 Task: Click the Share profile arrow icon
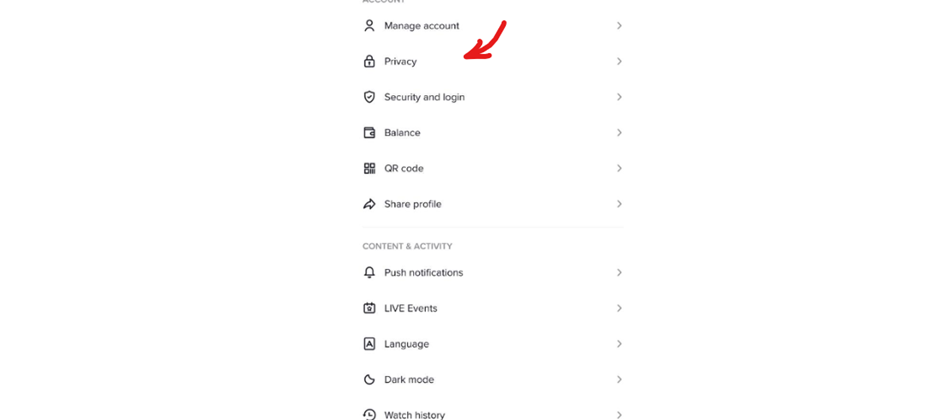(369, 204)
